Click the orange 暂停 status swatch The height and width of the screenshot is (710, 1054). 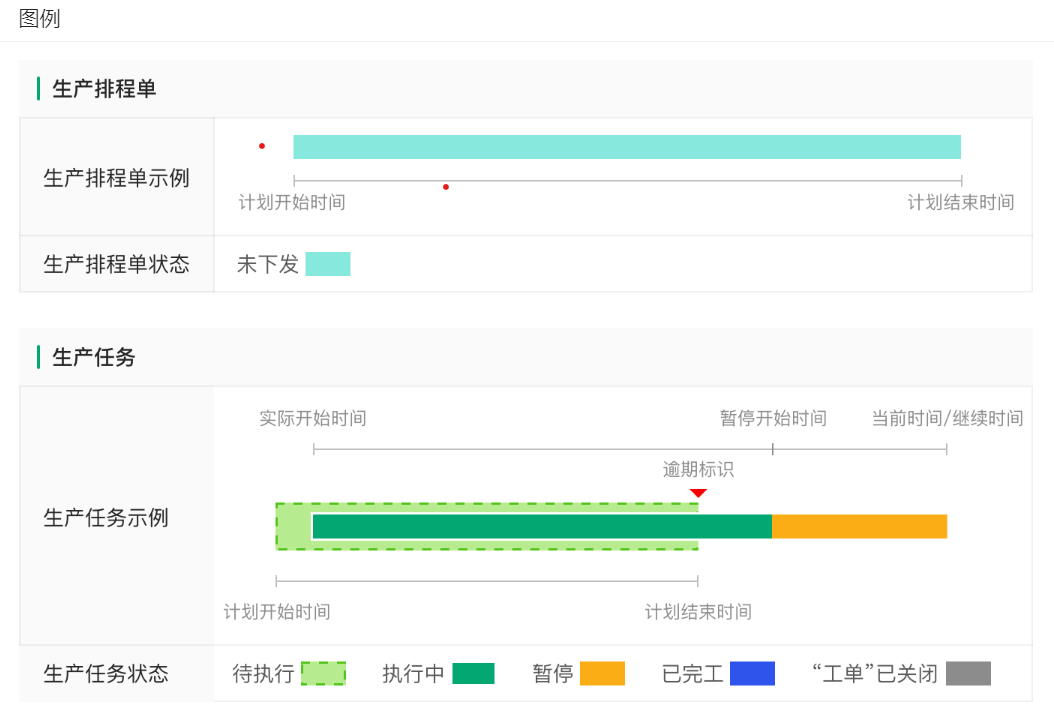[x=602, y=674]
